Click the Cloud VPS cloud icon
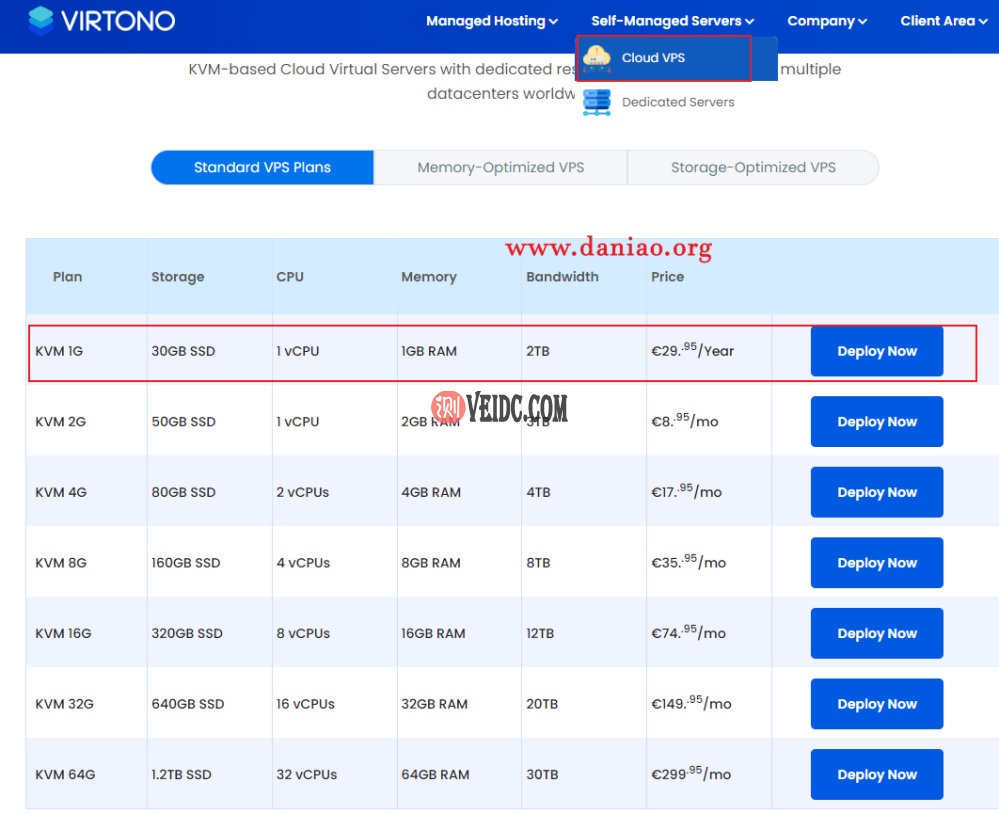This screenshot has width=999, height=814. [597, 58]
